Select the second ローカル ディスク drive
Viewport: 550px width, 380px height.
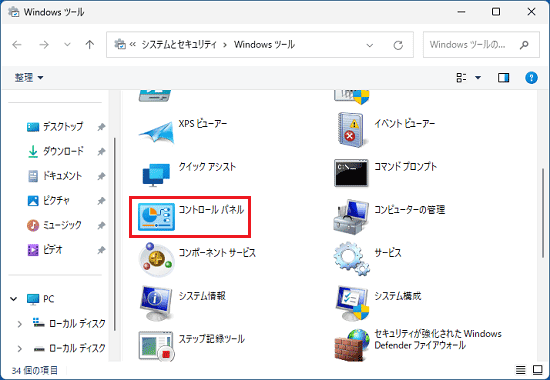click(69, 348)
